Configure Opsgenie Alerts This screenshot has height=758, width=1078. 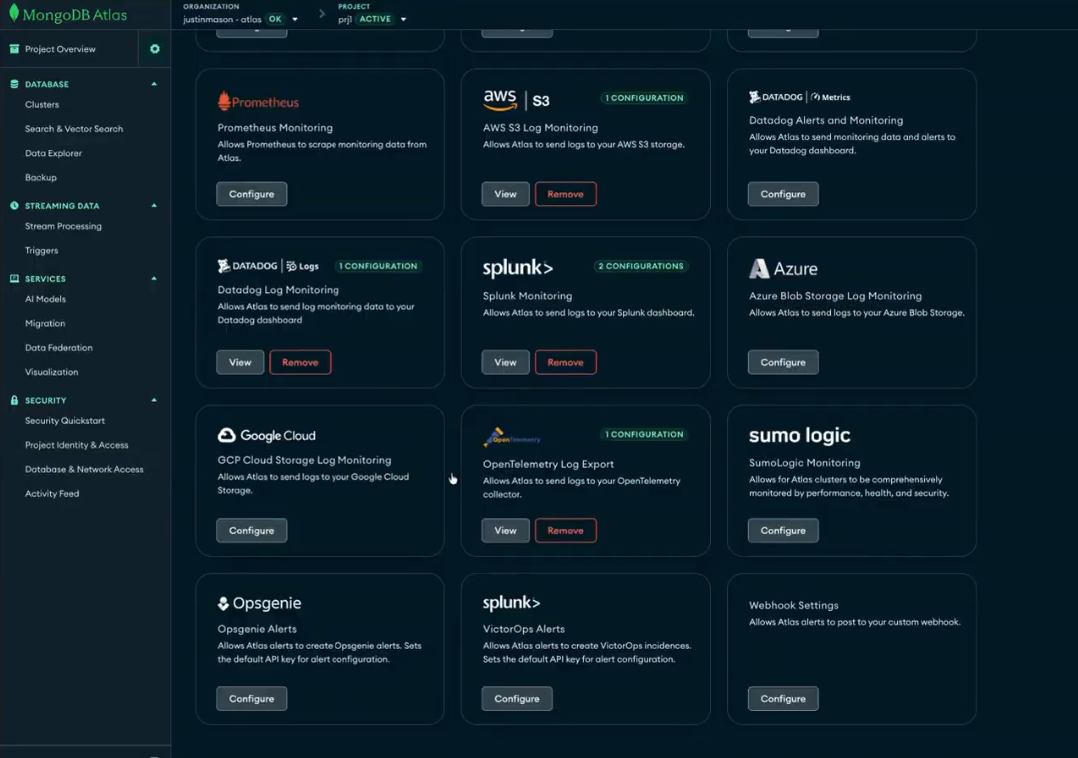coord(252,698)
